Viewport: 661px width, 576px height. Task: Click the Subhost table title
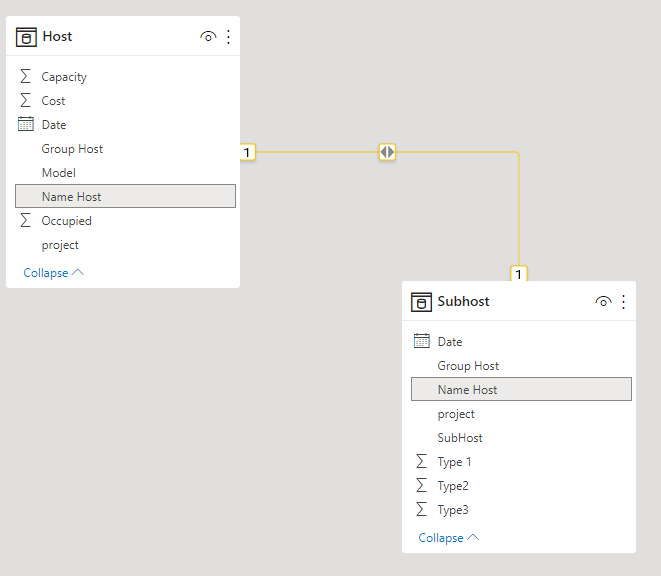coord(463,301)
